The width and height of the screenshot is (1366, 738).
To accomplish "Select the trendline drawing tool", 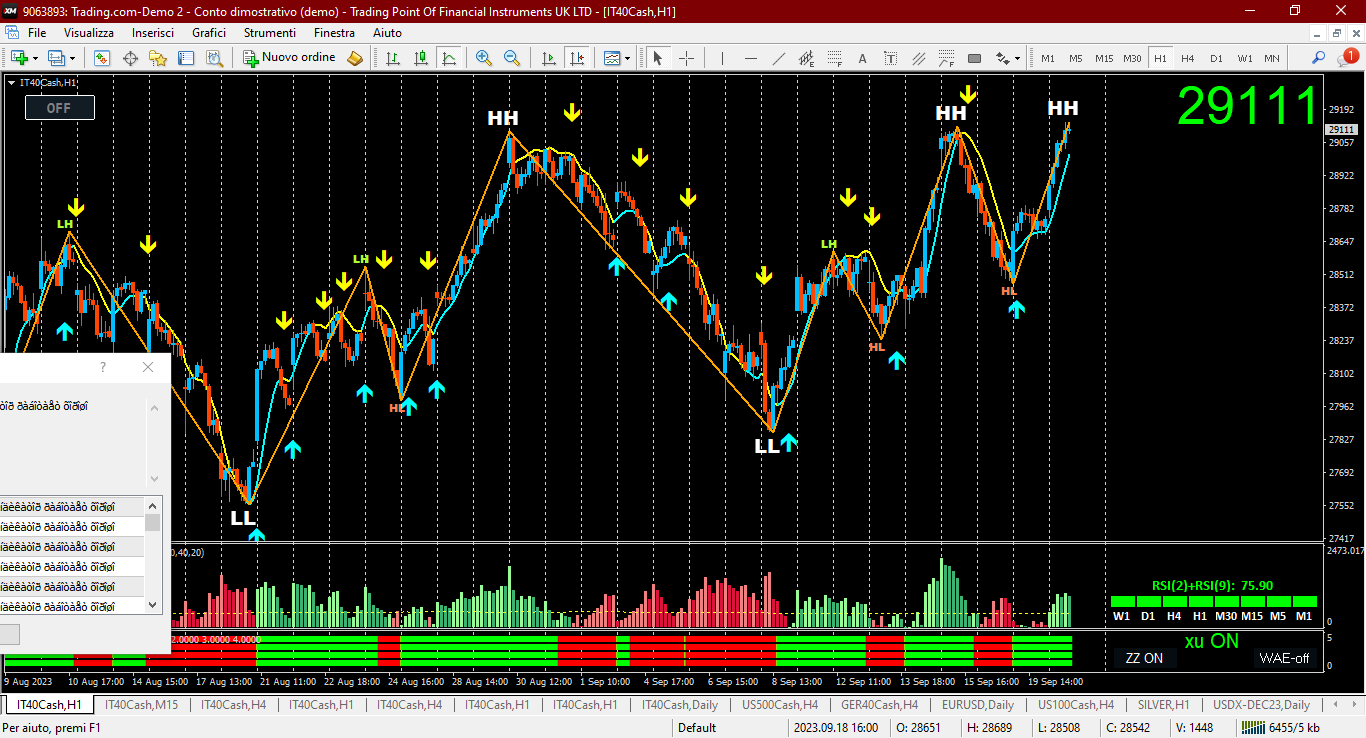I will click(x=779, y=58).
